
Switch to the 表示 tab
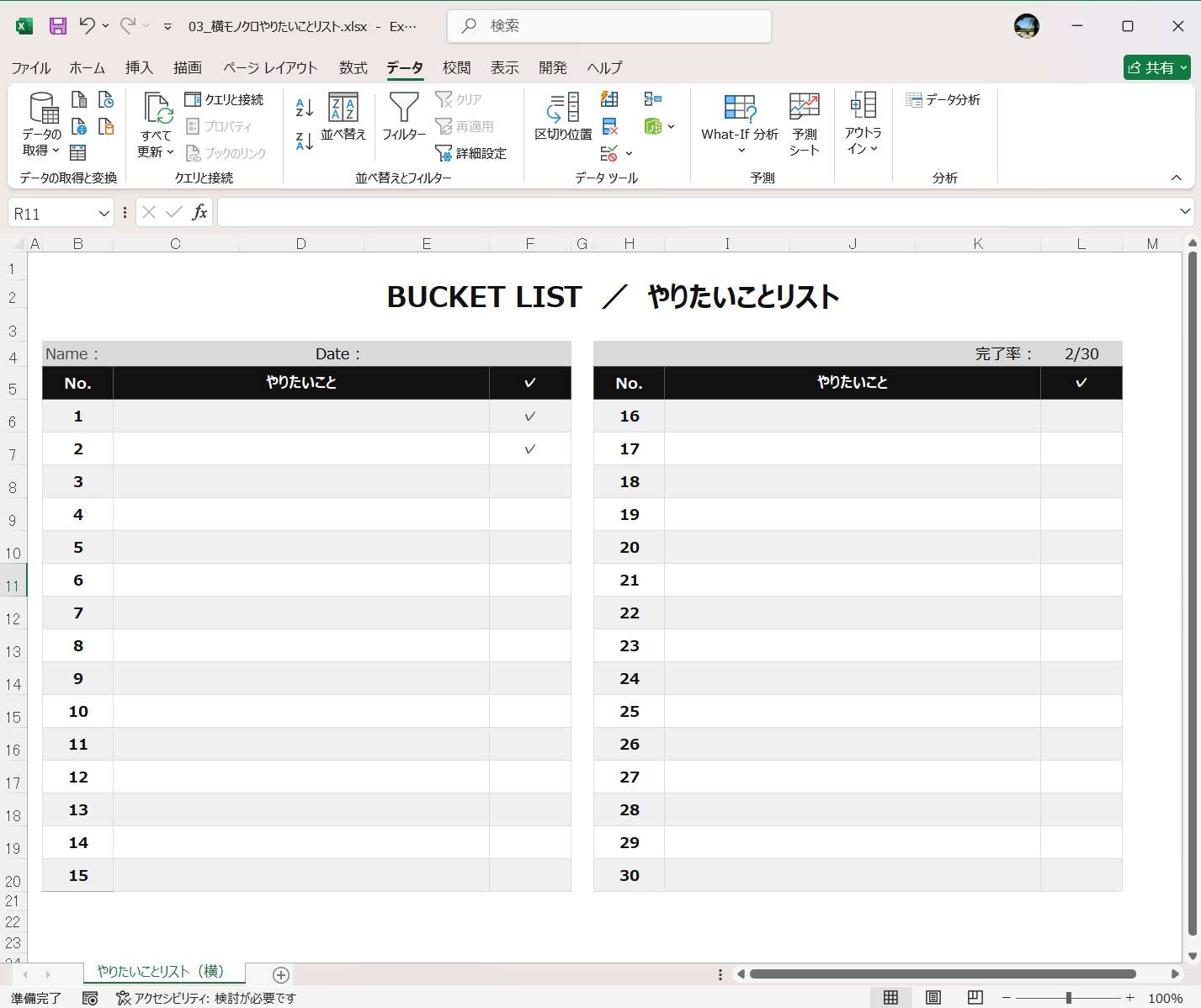pos(505,67)
